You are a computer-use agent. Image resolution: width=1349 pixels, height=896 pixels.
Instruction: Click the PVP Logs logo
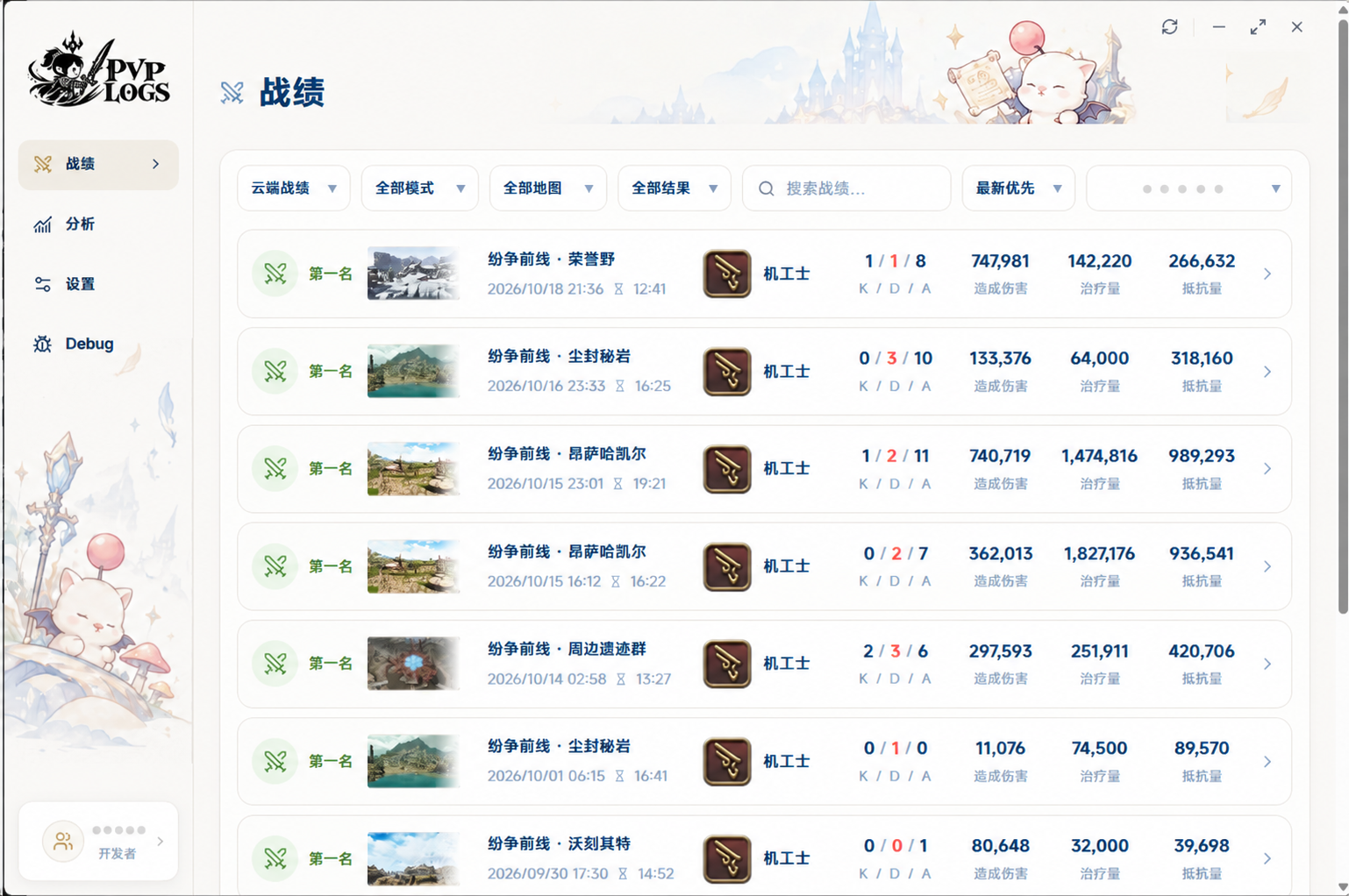[98, 70]
